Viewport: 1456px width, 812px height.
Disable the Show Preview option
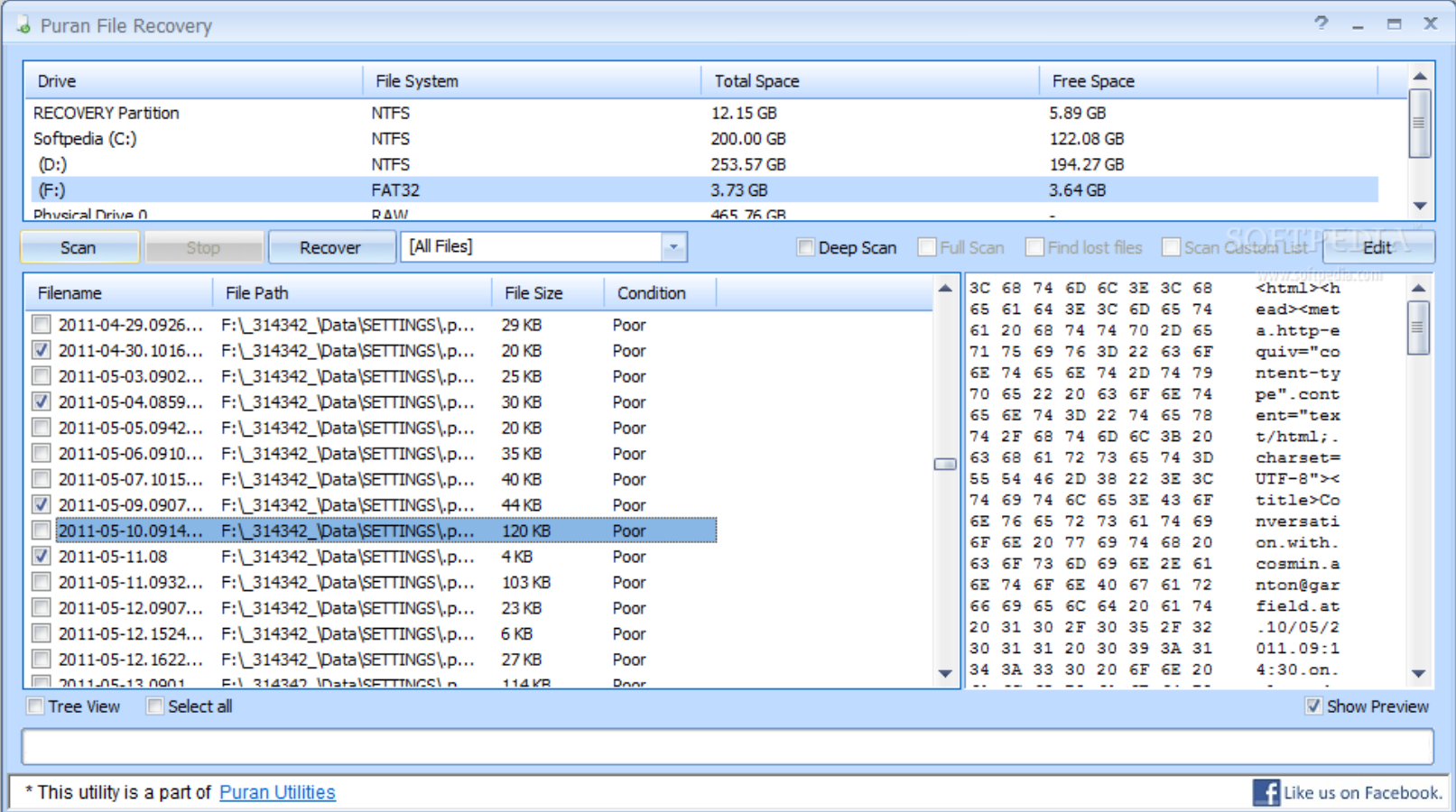(1314, 706)
